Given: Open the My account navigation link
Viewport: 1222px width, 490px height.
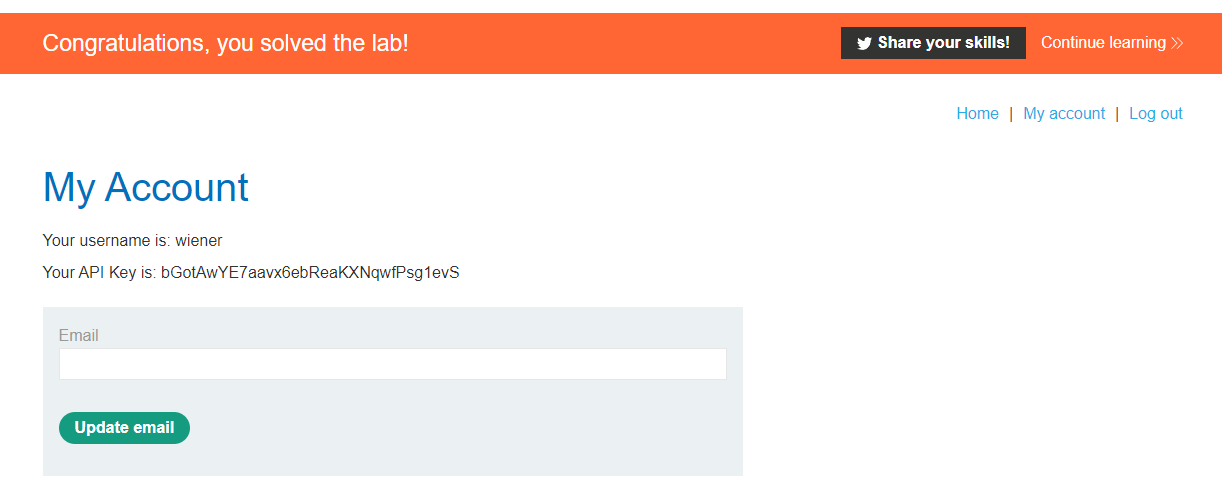Looking at the screenshot, I should 1064,114.
